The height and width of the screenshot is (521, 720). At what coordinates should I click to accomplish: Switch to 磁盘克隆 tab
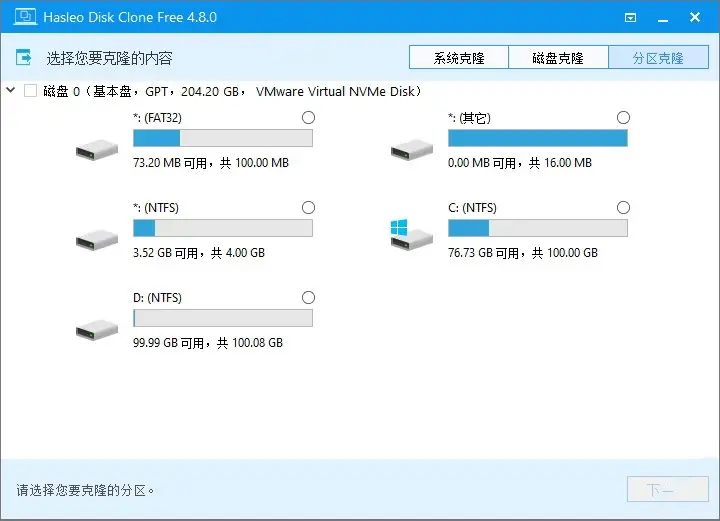558,57
